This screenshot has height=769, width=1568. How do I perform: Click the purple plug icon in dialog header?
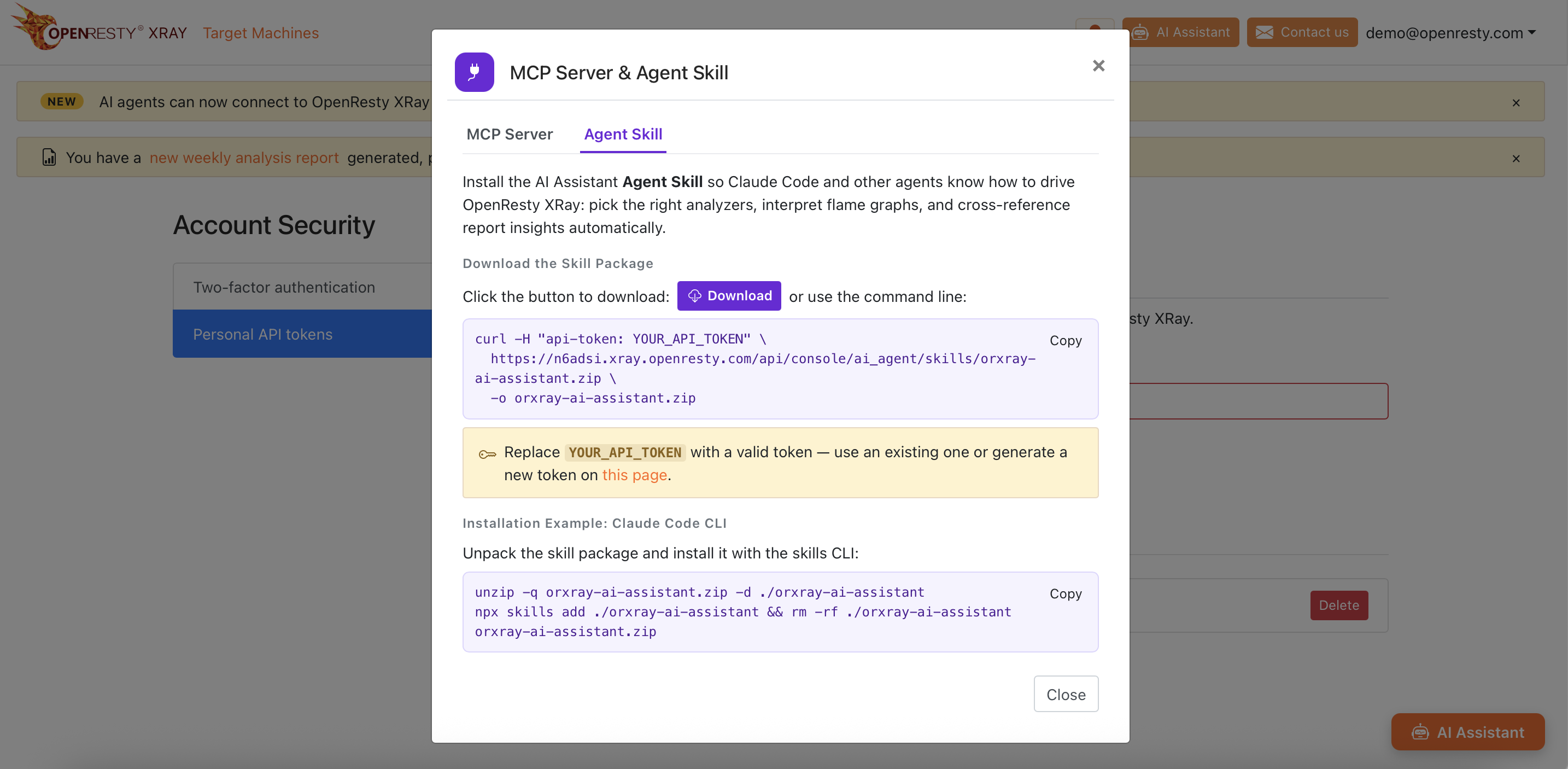pyautogui.click(x=474, y=72)
